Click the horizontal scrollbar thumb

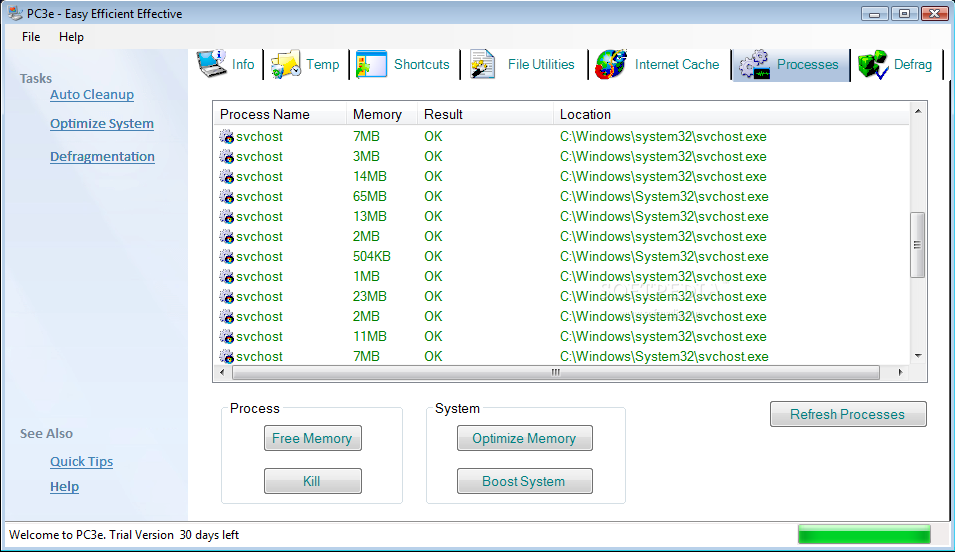click(x=555, y=372)
